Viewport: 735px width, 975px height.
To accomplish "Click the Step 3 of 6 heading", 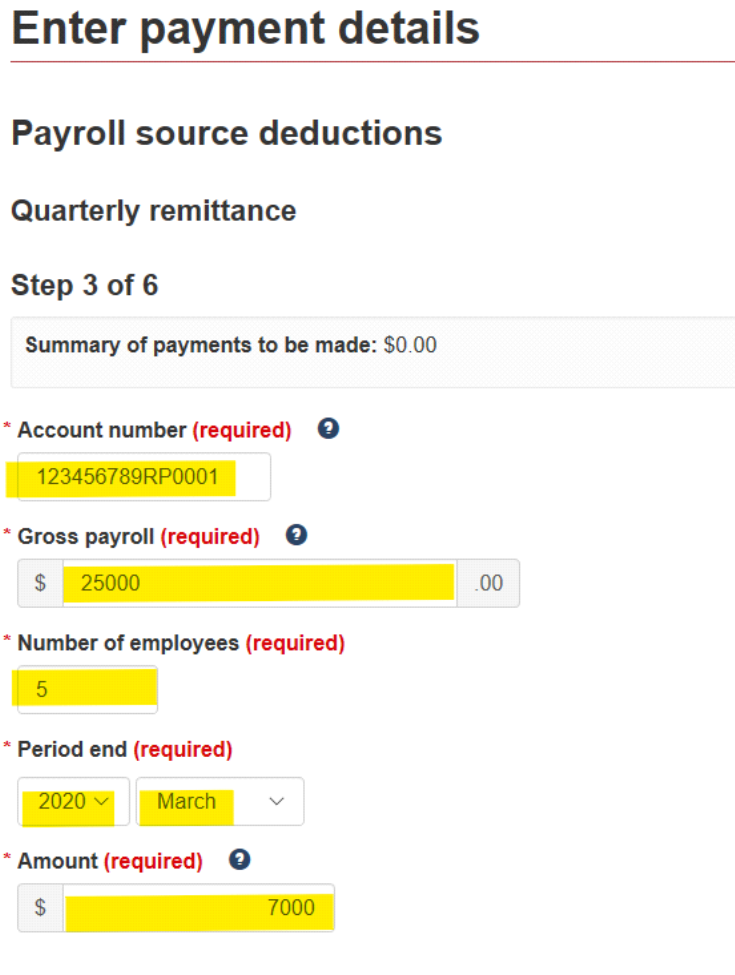I will [x=85, y=285].
